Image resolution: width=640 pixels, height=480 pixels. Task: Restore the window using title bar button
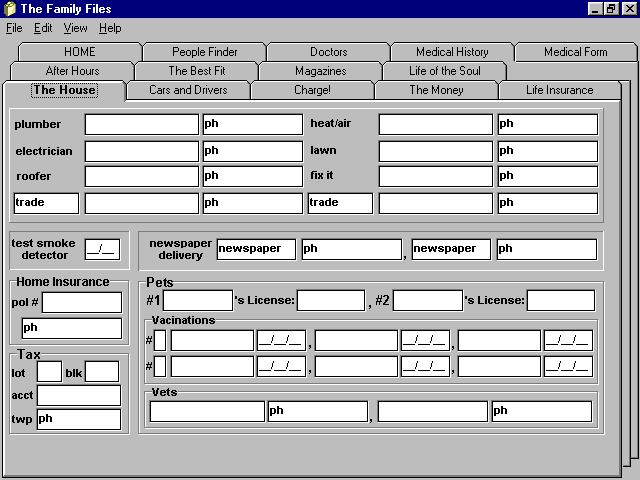click(611, 8)
